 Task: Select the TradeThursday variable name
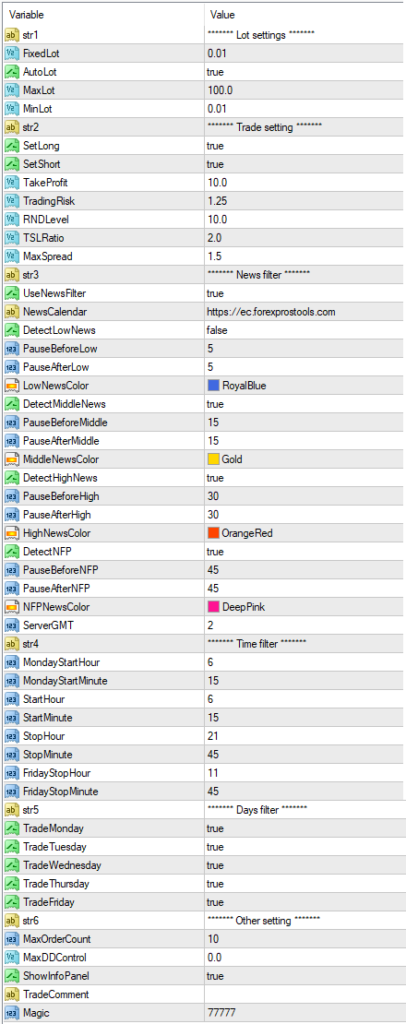point(56,884)
